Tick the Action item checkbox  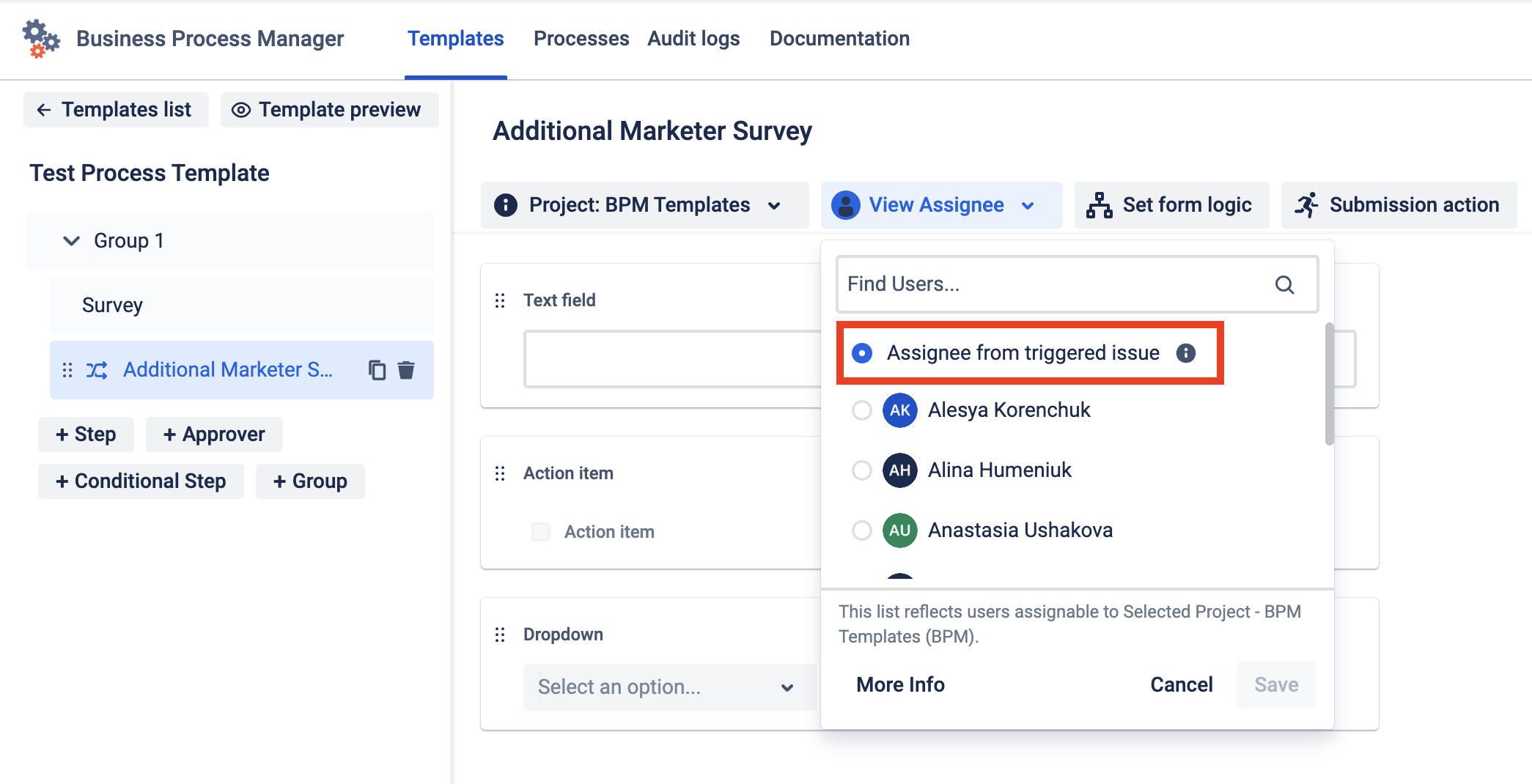541,532
